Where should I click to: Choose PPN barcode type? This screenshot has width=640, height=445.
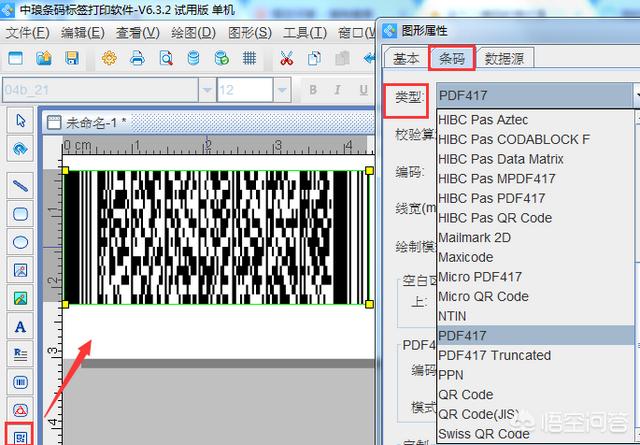pyautogui.click(x=536, y=375)
